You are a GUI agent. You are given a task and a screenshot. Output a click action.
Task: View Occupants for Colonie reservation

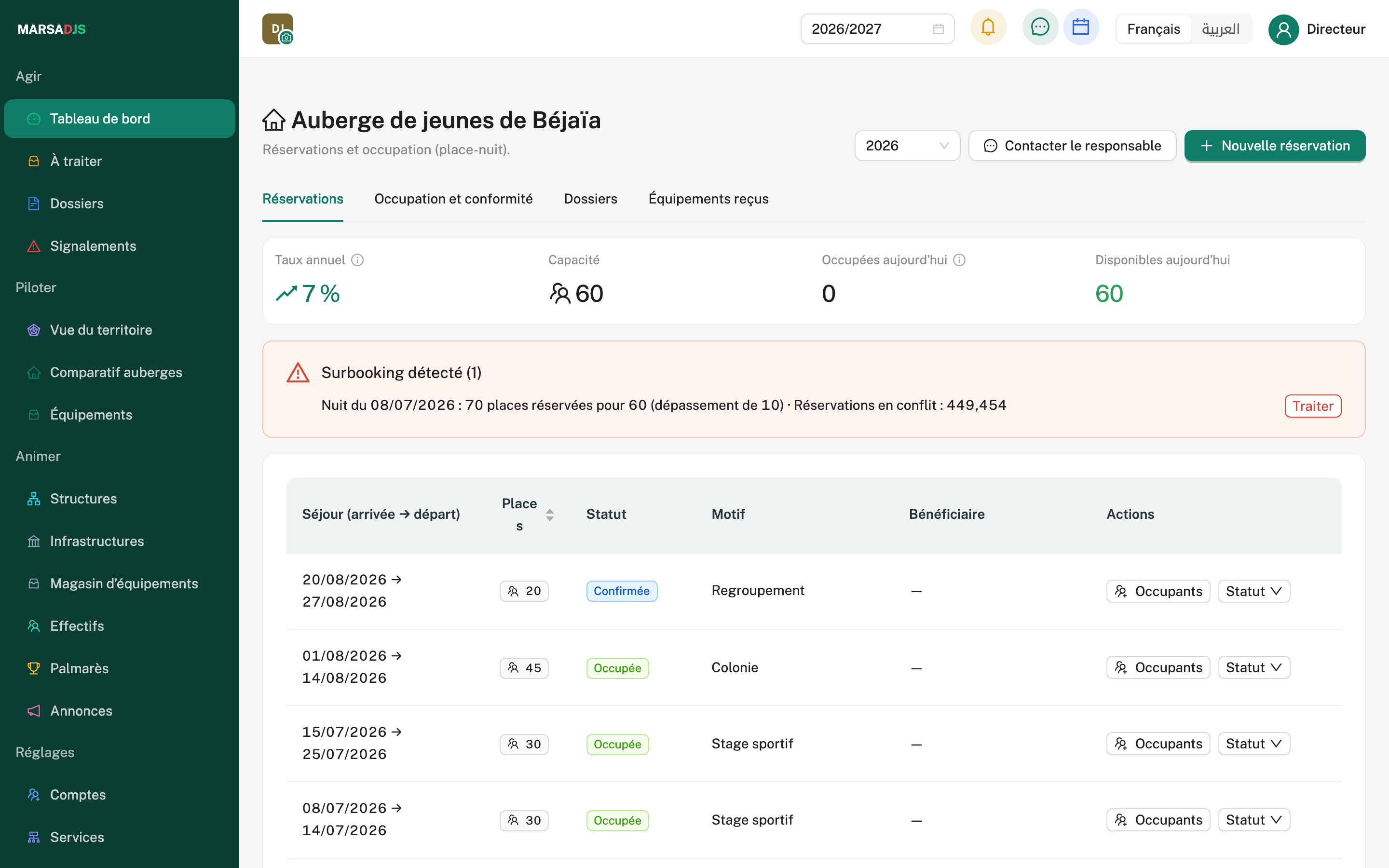(1158, 668)
